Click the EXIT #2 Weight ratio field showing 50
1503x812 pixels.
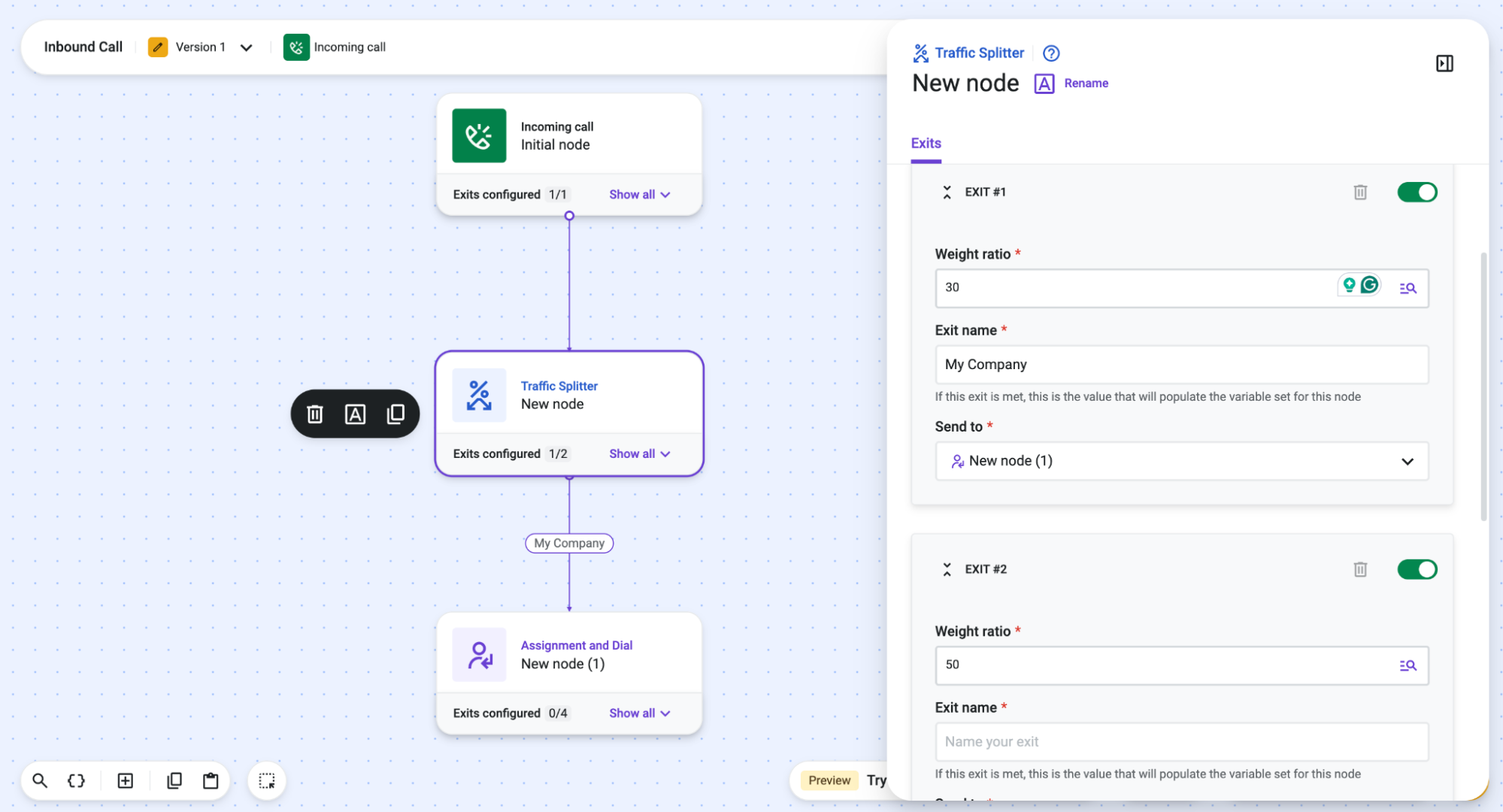[1181, 665]
